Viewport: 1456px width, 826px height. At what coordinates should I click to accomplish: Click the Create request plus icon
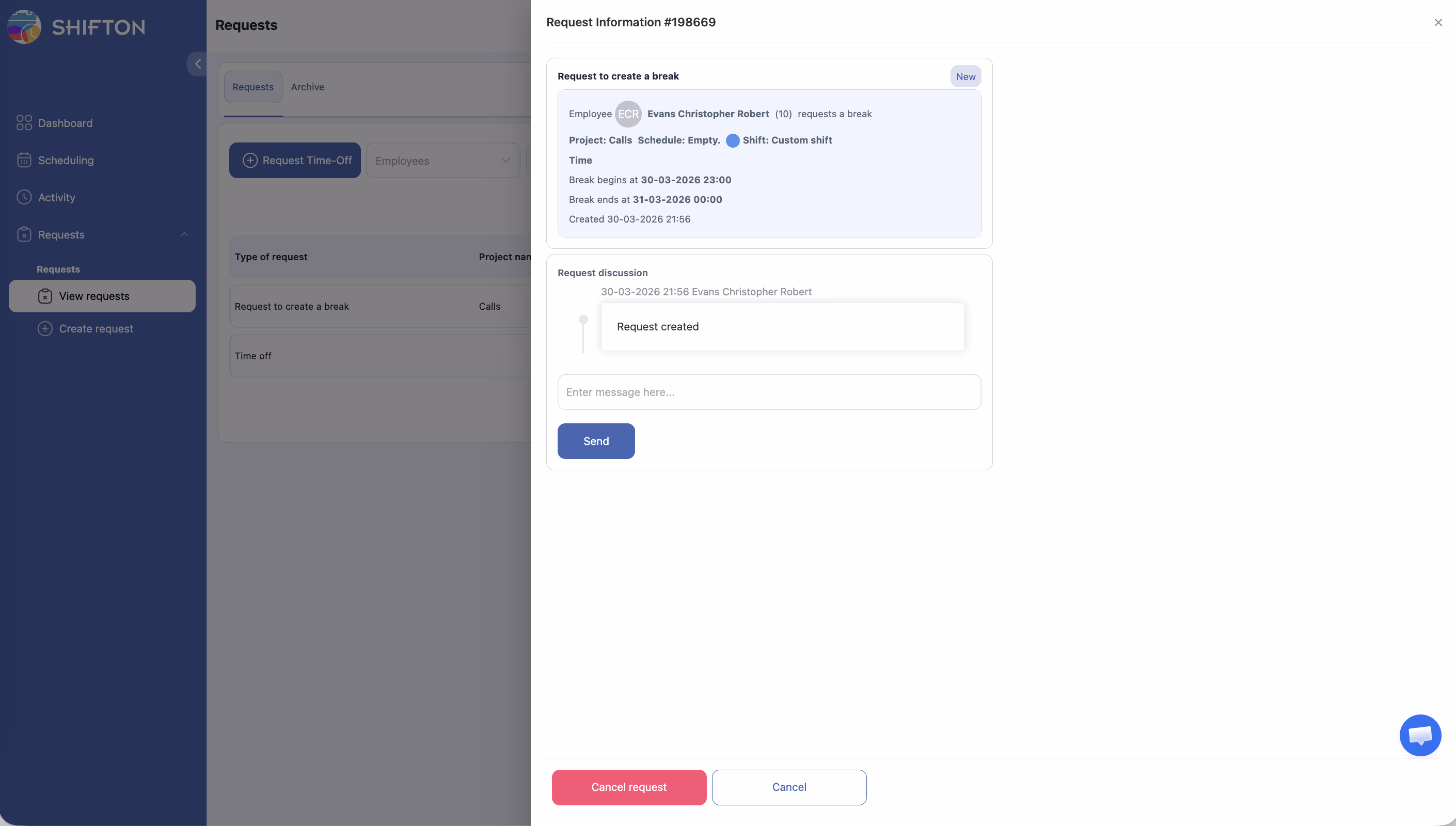(x=45, y=328)
